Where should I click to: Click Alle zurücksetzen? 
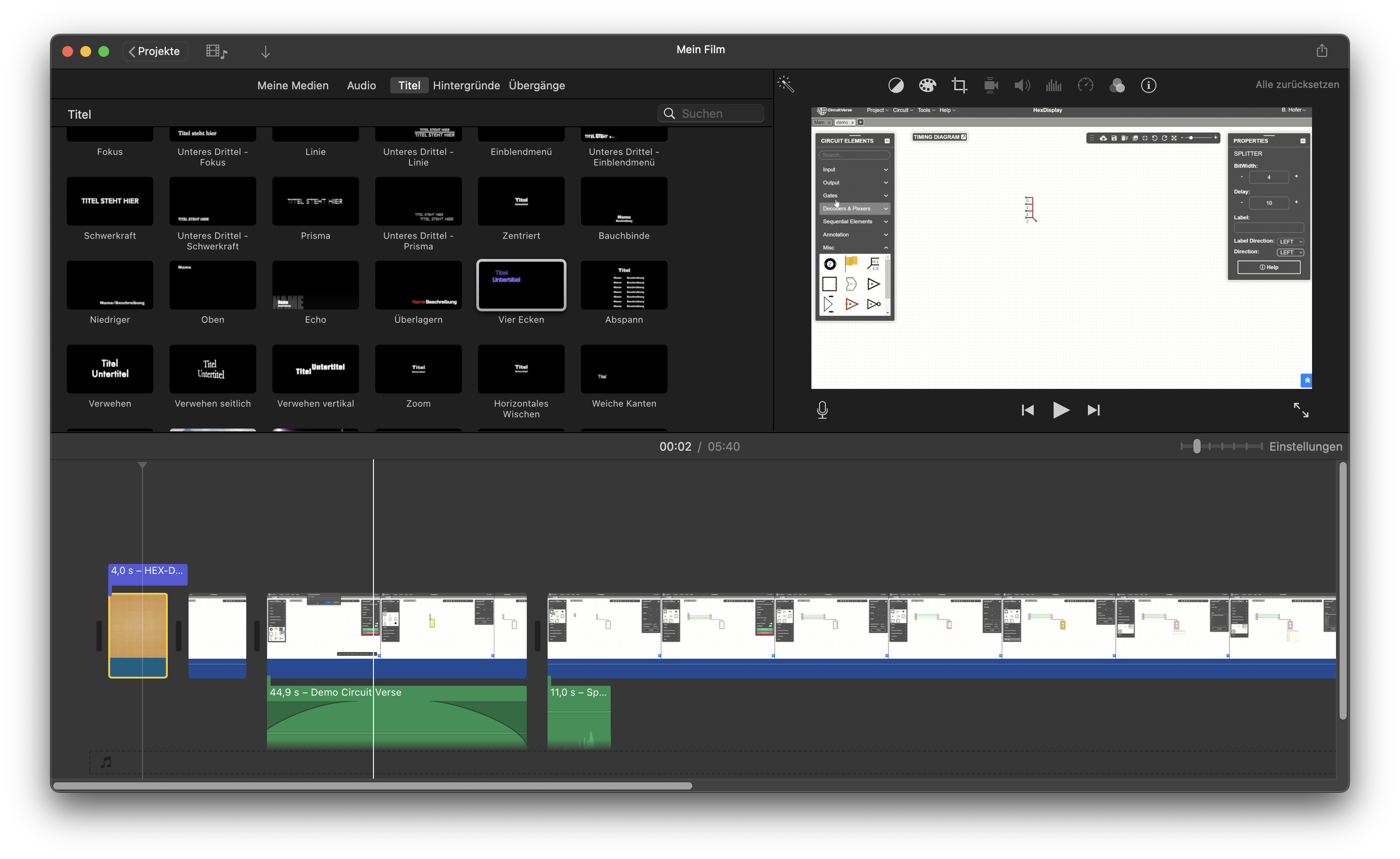coord(1297,84)
